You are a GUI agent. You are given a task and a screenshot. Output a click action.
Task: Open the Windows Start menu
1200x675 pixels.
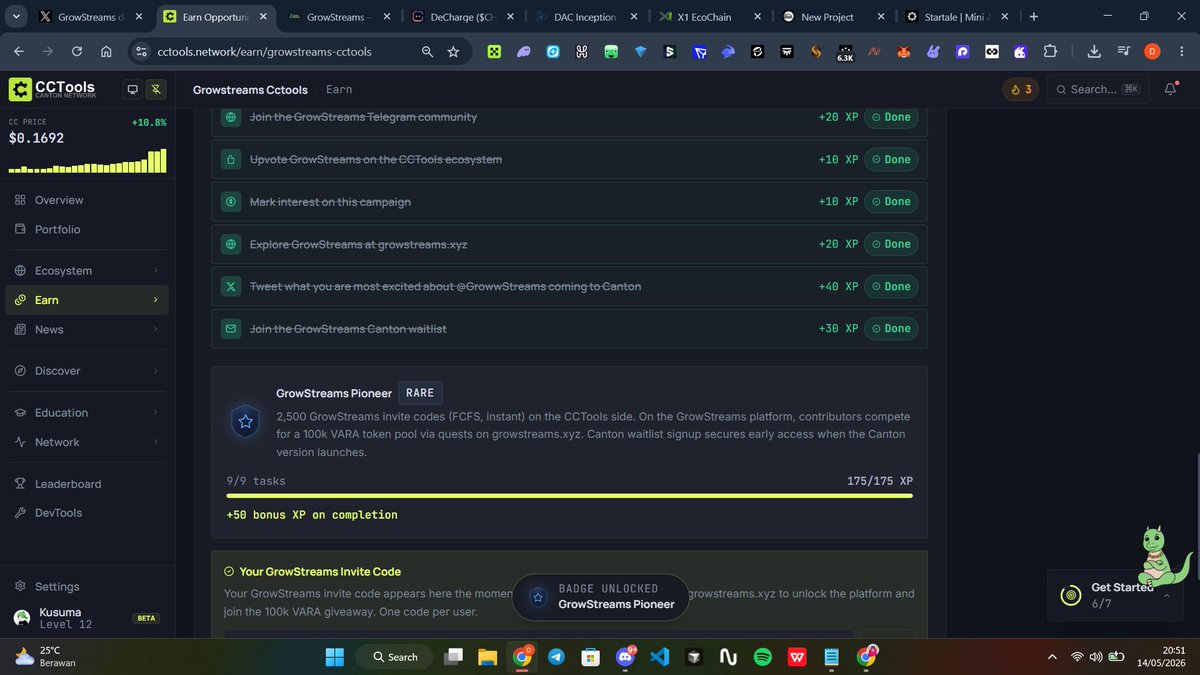[334, 657]
